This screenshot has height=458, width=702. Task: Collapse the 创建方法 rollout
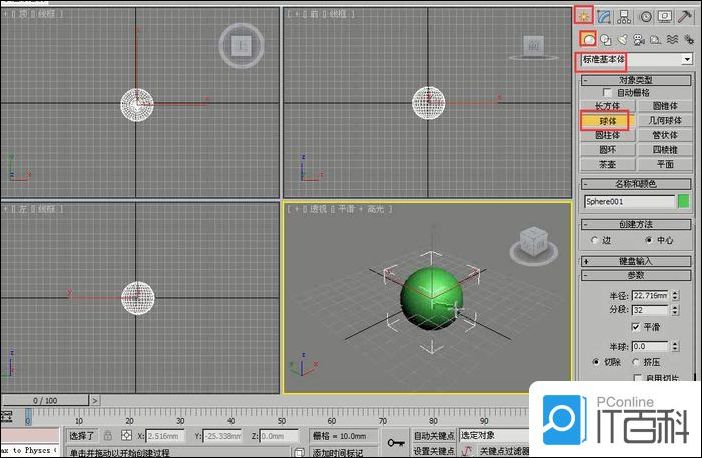636,224
